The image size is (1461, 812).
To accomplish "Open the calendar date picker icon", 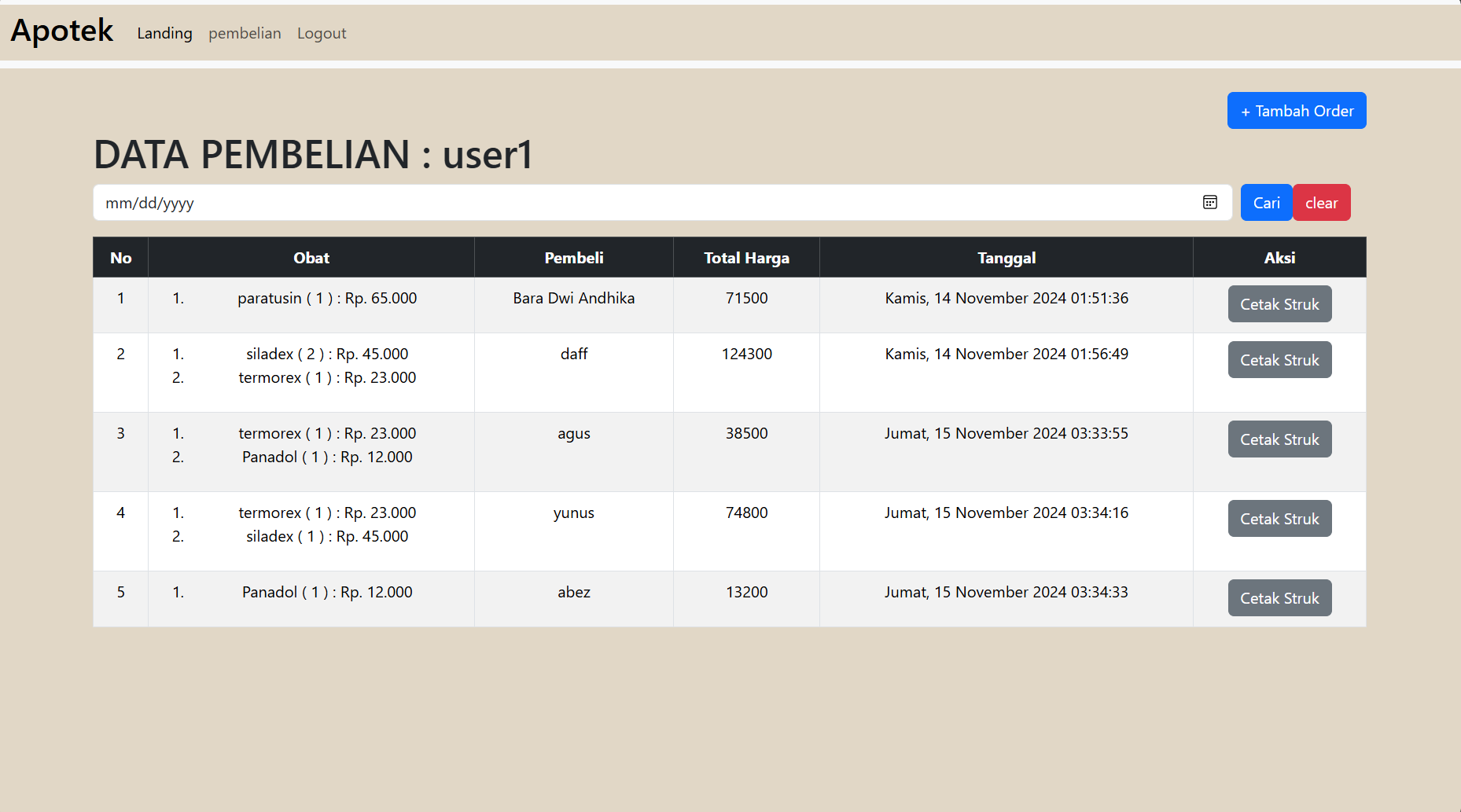I will tap(1209, 203).
